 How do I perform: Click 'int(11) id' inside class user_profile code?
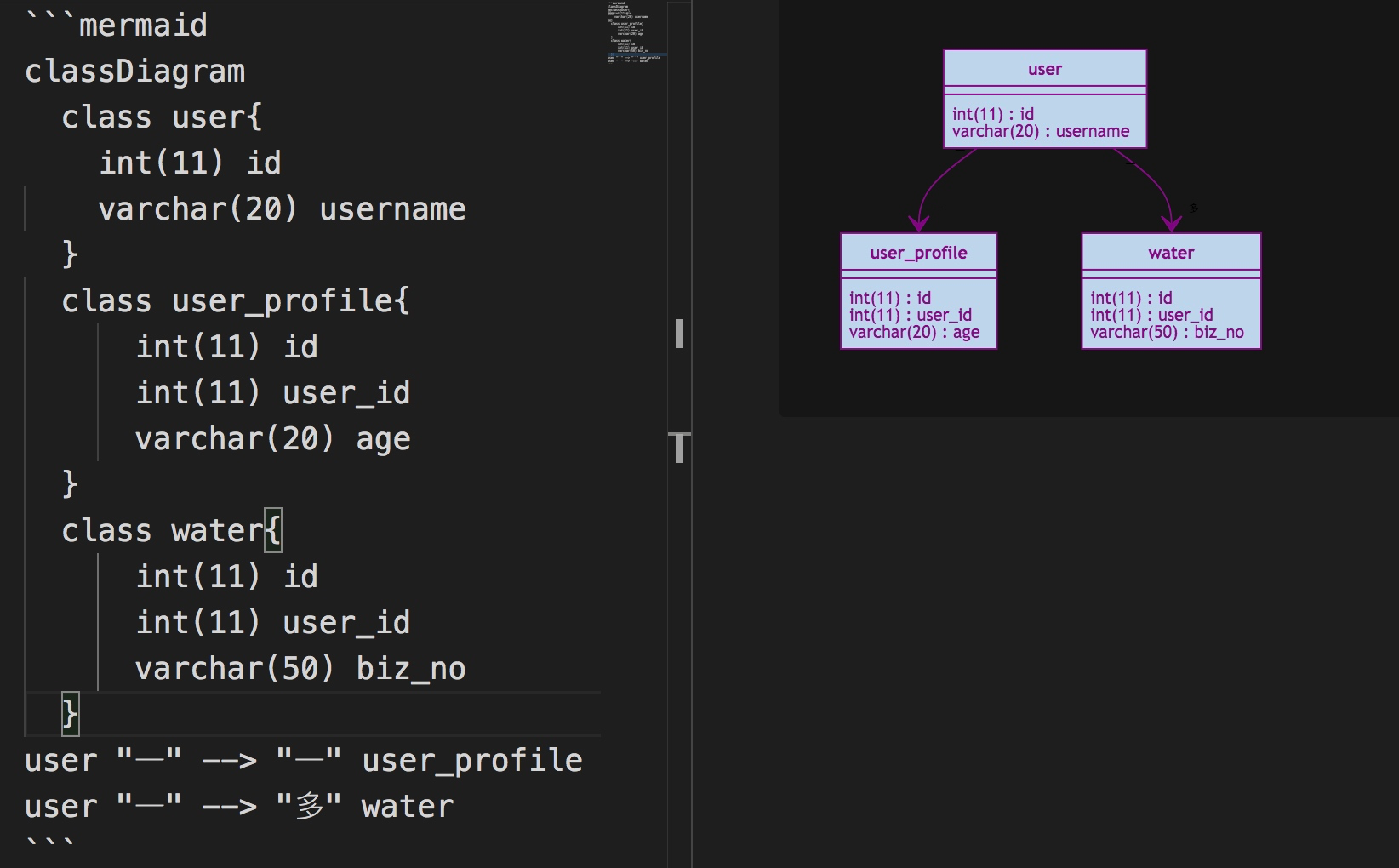pos(227,346)
